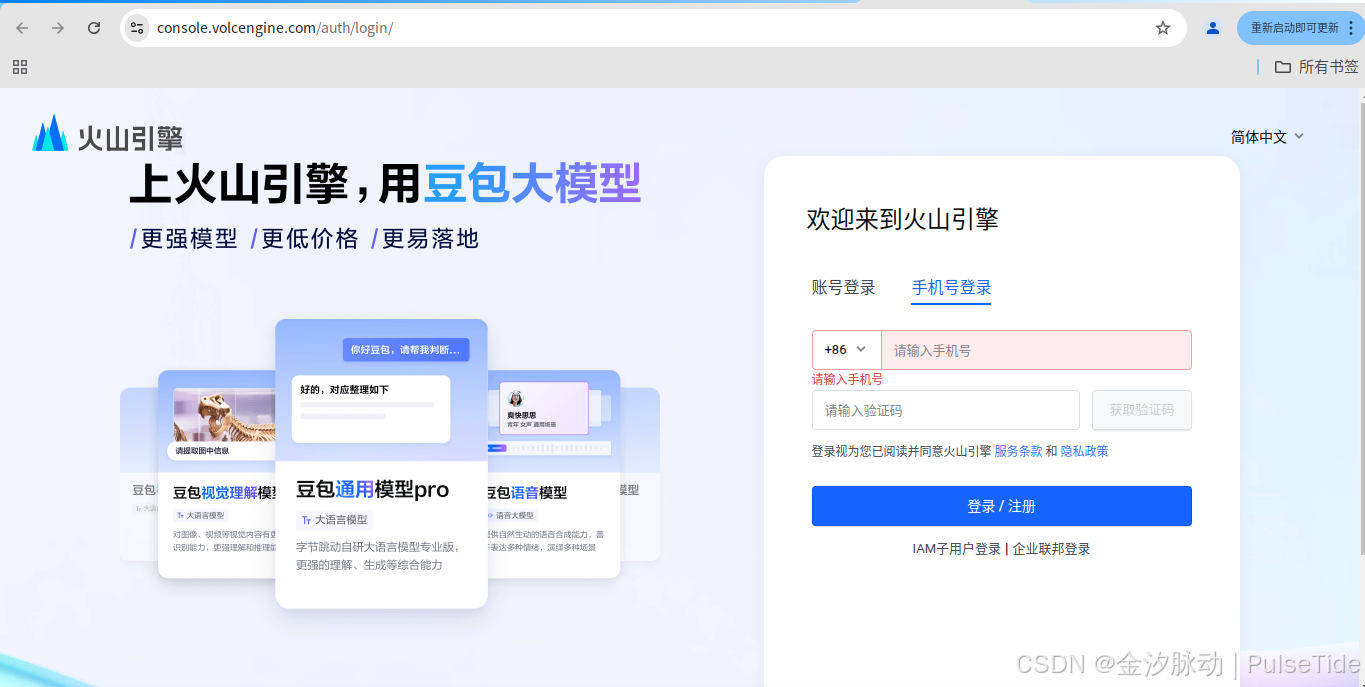Viewport: 1365px width, 687px height.
Task: Click the 豆包通用模型pro card
Action: [x=381, y=463]
